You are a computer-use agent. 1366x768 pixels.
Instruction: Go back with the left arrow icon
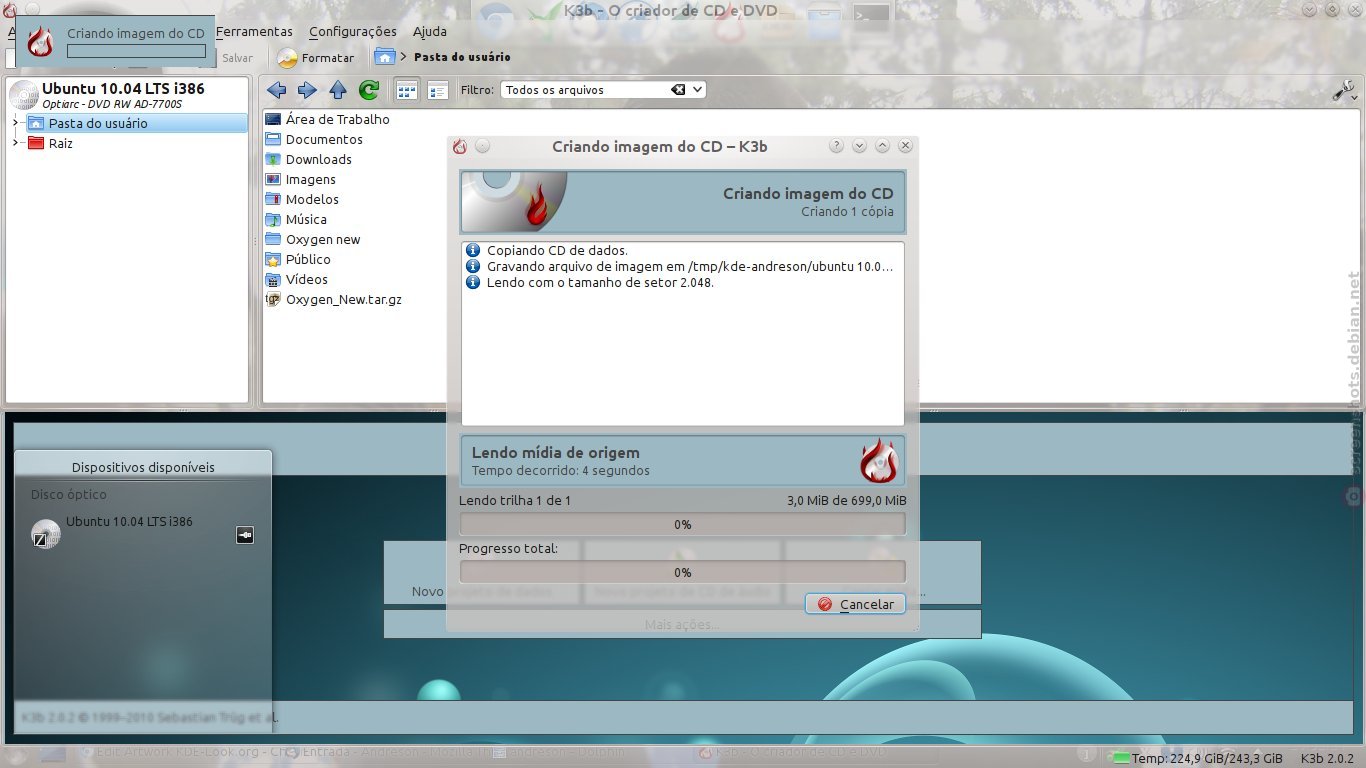(277, 90)
